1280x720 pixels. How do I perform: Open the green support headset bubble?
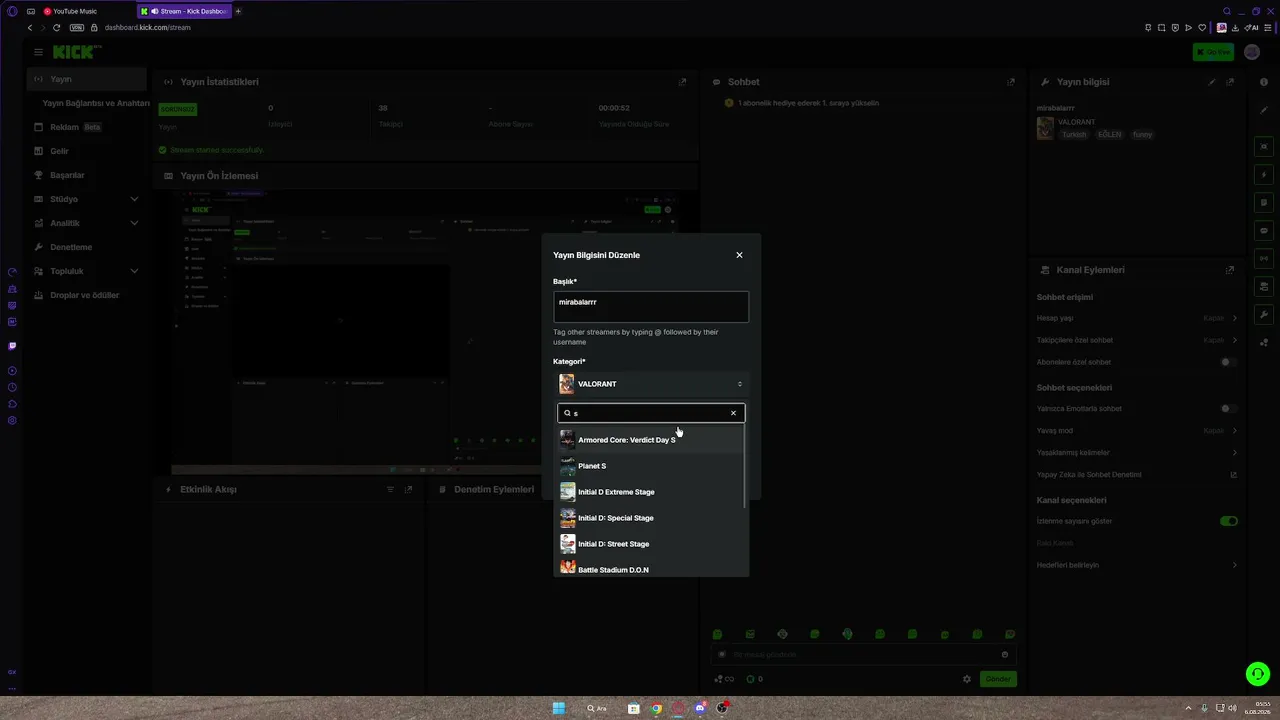click(1257, 674)
